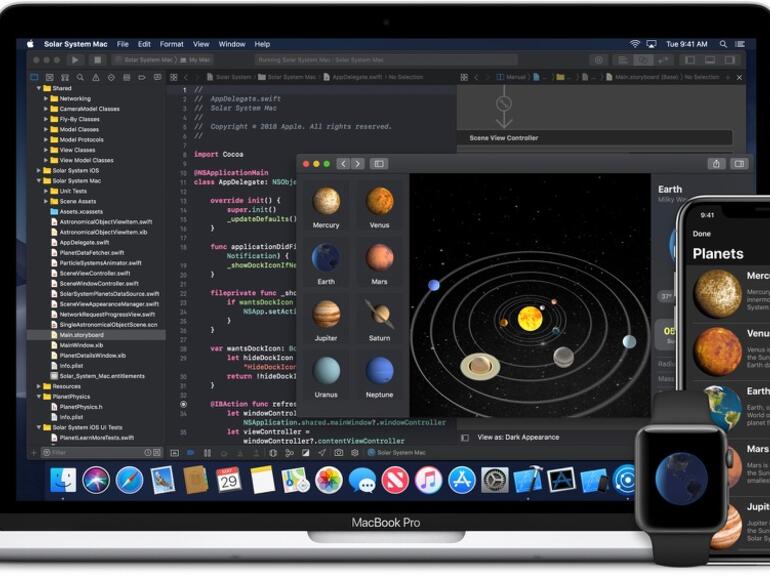This screenshot has height=578, width=770.
Task: Open Spotlight search in the menu bar
Action: point(723,44)
